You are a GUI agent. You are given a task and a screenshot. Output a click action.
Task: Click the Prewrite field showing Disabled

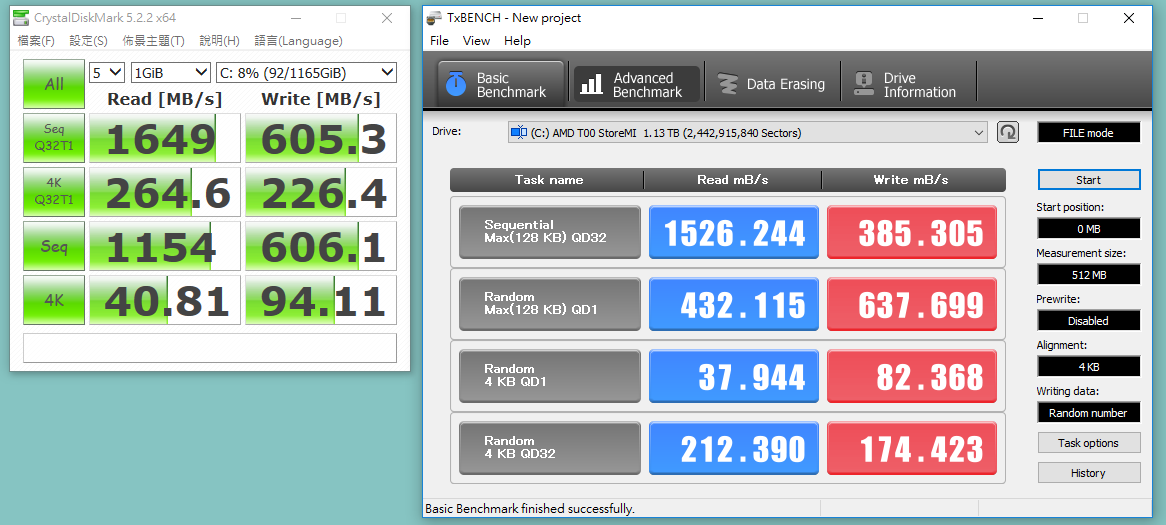tap(1089, 321)
